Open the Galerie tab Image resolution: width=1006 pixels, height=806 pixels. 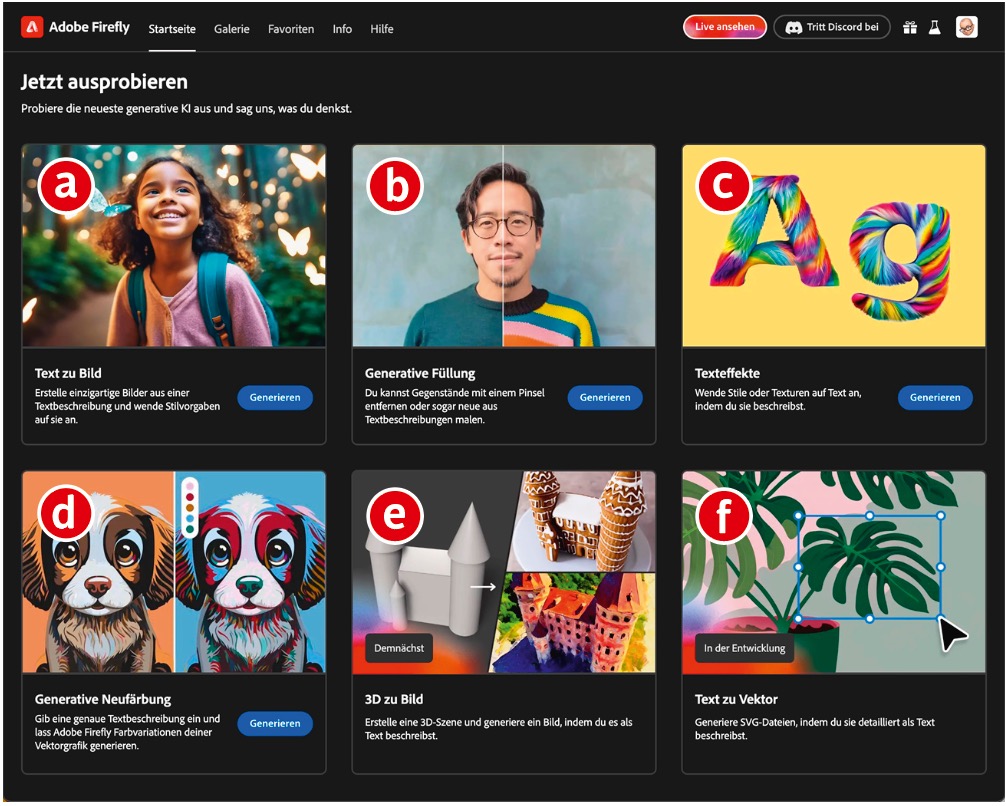tap(232, 29)
